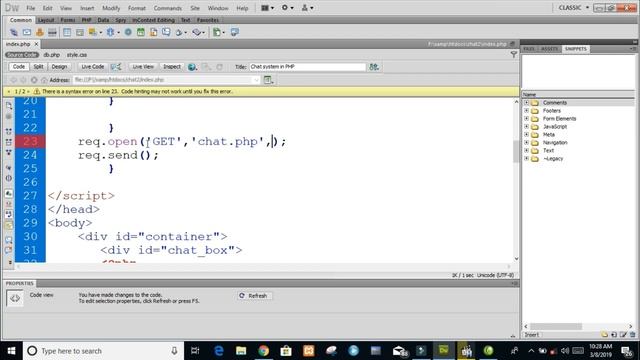The height and width of the screenshot is (360, 640).
Task: Click the Preview in Browser globe icon
Action: pyautogui.click(x=192, y=67)
